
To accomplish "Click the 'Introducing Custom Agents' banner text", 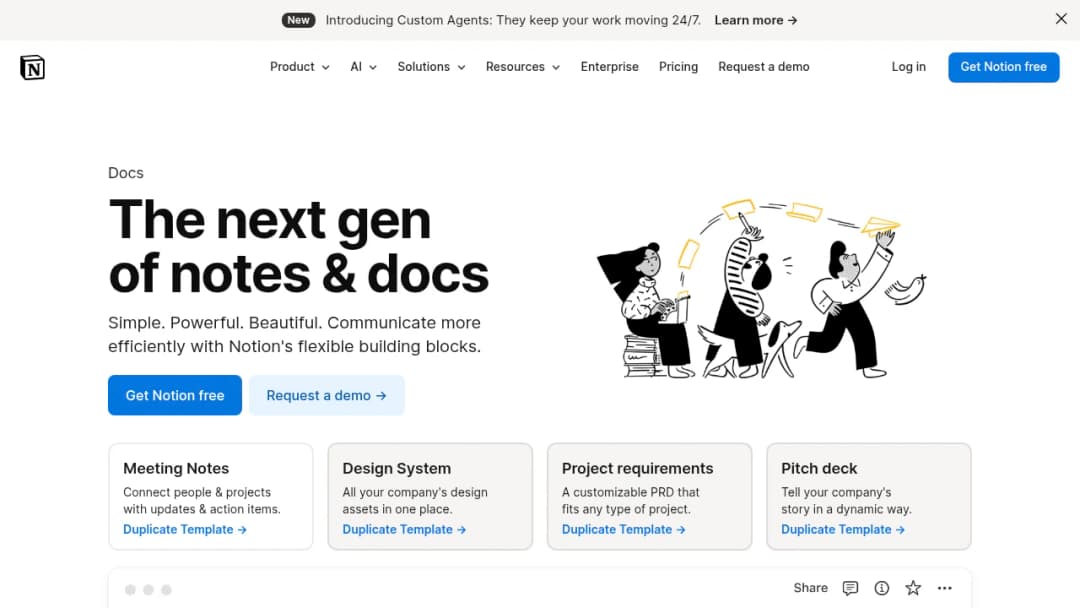I will (x=513, y=20).
